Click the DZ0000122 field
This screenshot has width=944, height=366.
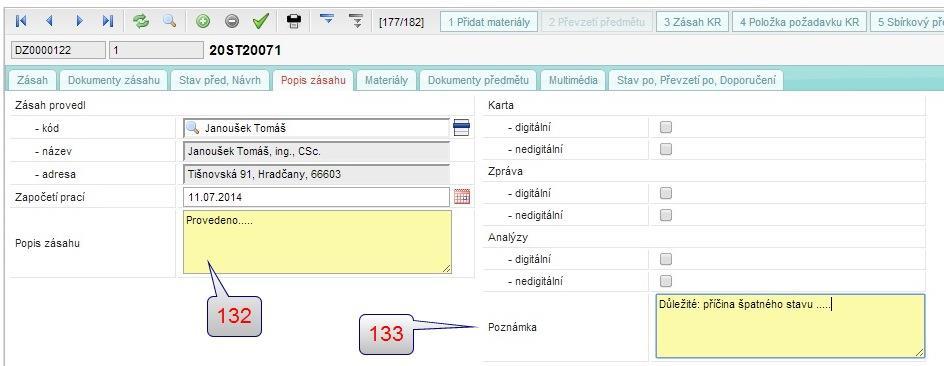[x=58, y=51]
